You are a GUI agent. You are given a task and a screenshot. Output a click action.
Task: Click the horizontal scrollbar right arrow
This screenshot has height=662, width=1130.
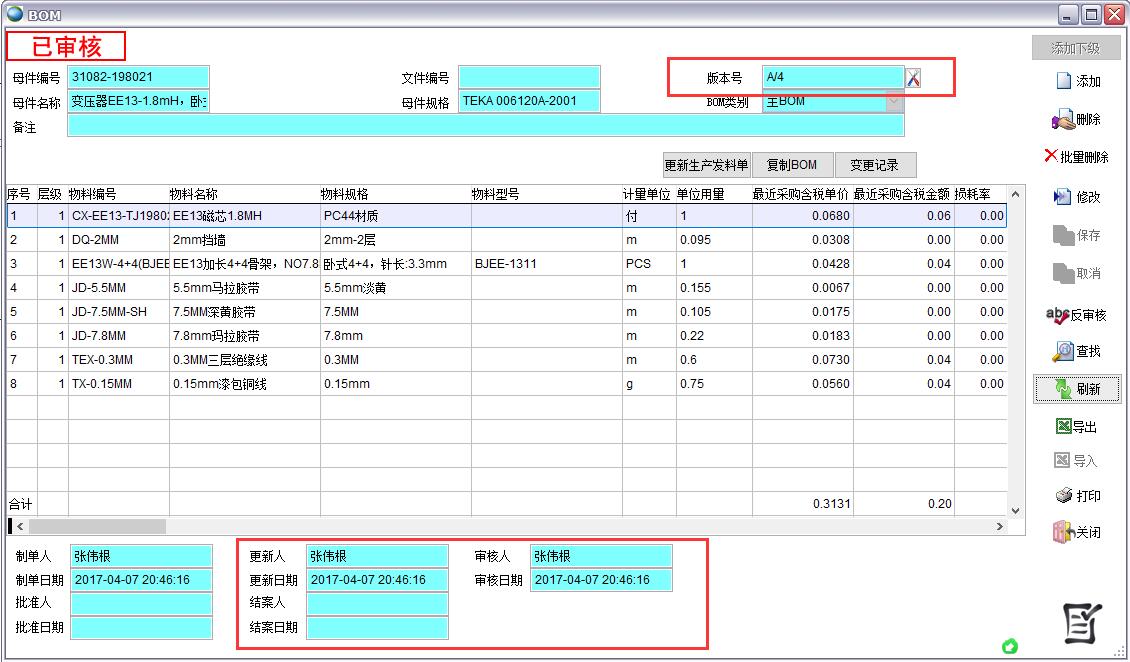click(x=999, y=526)
